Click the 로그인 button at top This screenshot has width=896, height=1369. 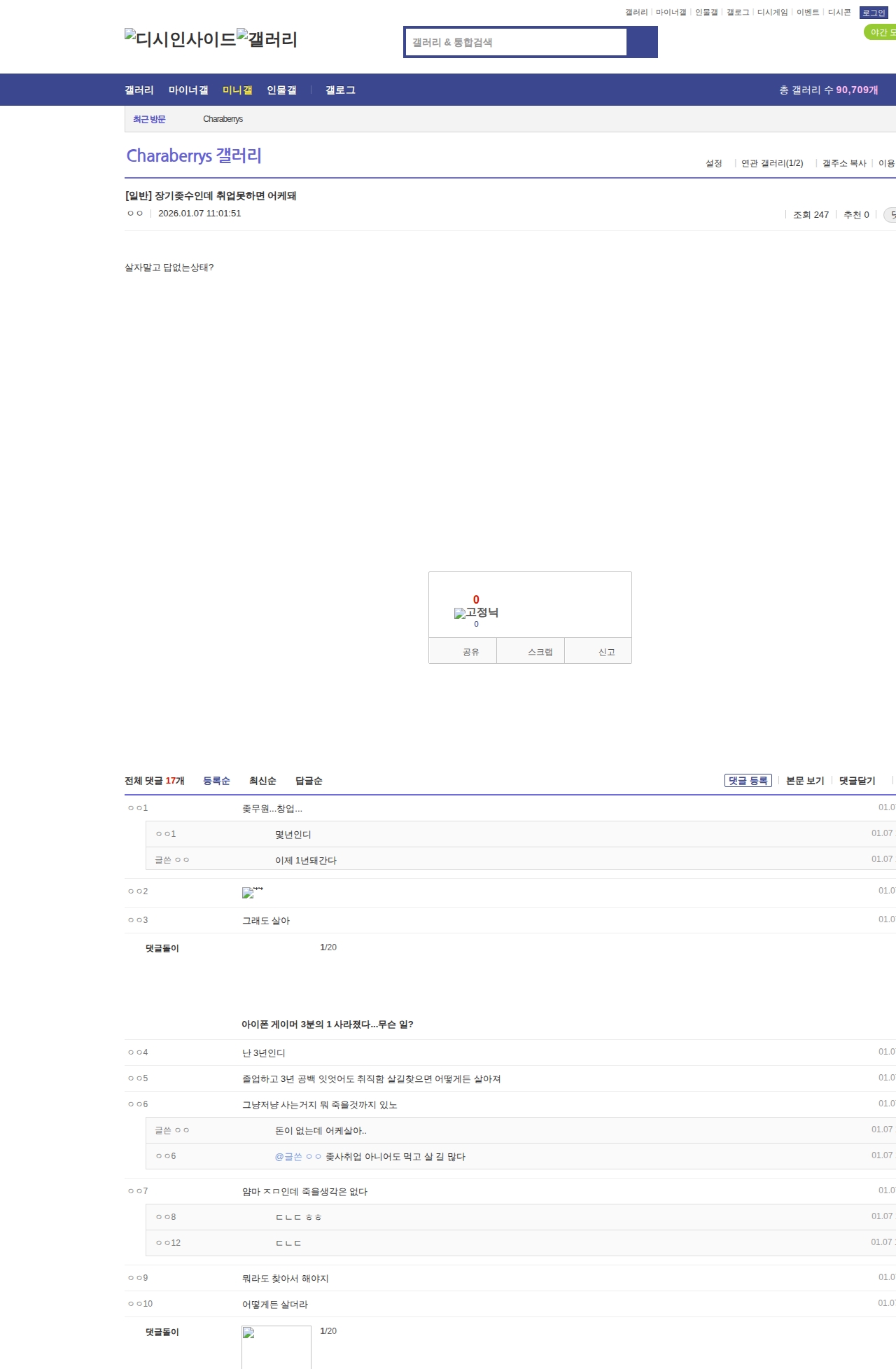click(x=874, y=13)
